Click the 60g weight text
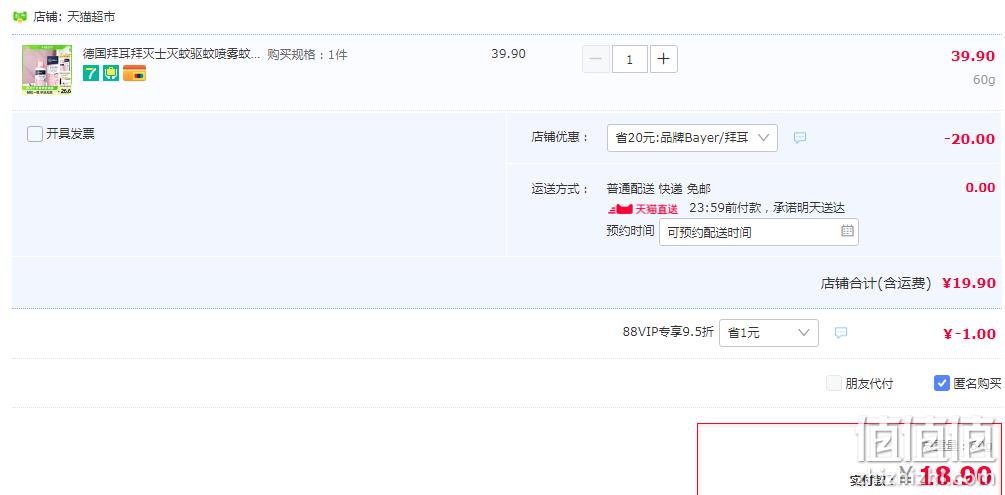This screenshot has height=495, width=1005. pyautogui.click(x=984, y=80)
